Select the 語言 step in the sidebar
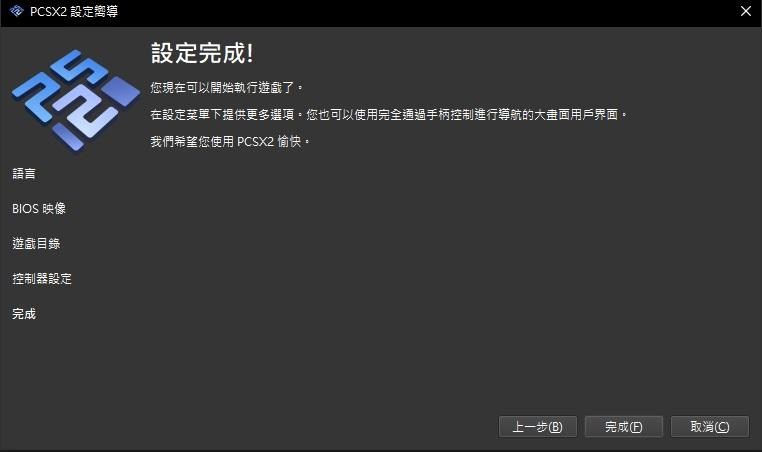762x452 pixels. point(24,174)
